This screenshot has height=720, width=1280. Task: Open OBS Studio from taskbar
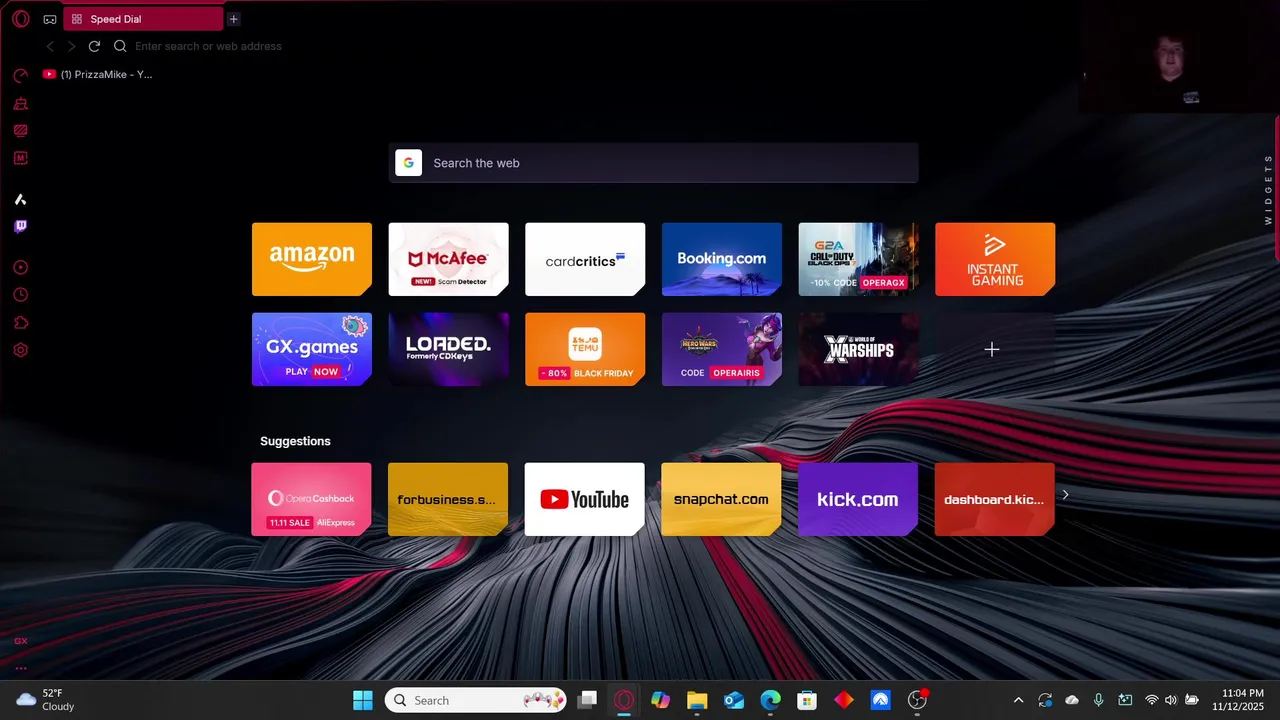pyautogui.click(x=917, y=700)
